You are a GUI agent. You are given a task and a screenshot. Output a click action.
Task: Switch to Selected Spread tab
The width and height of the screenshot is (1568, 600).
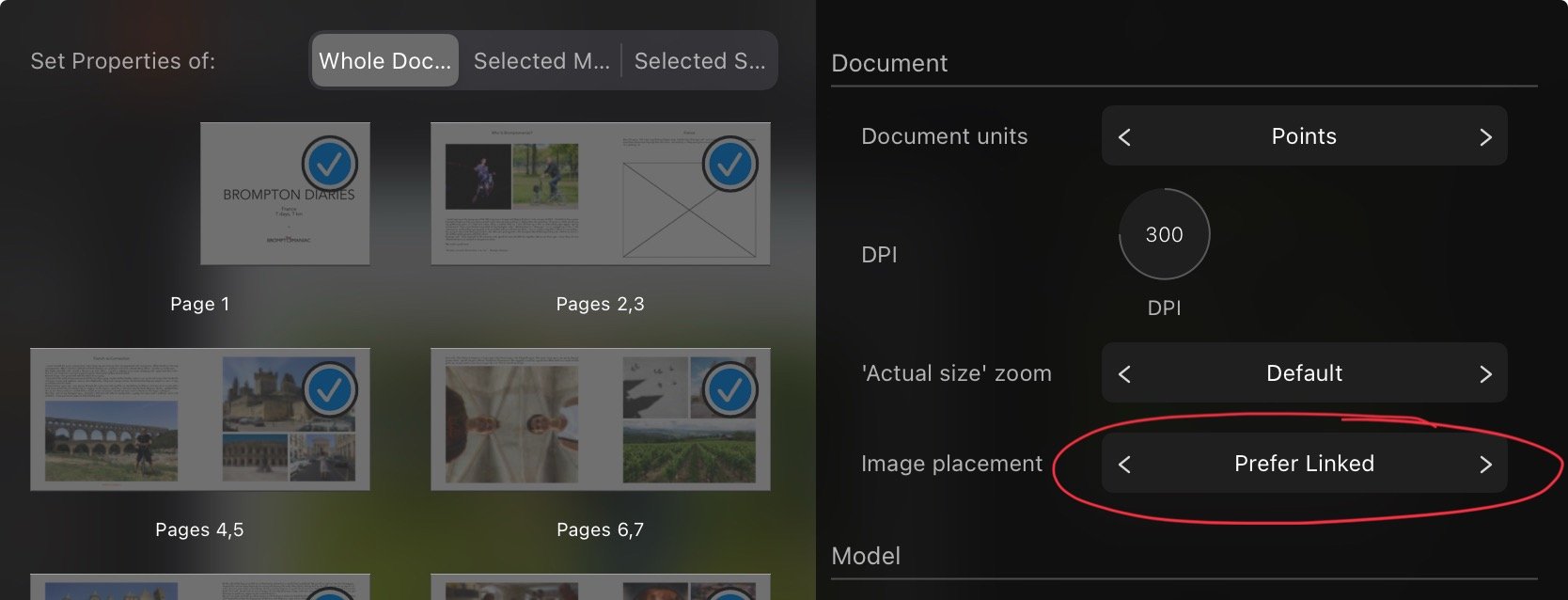click(699, 61)
